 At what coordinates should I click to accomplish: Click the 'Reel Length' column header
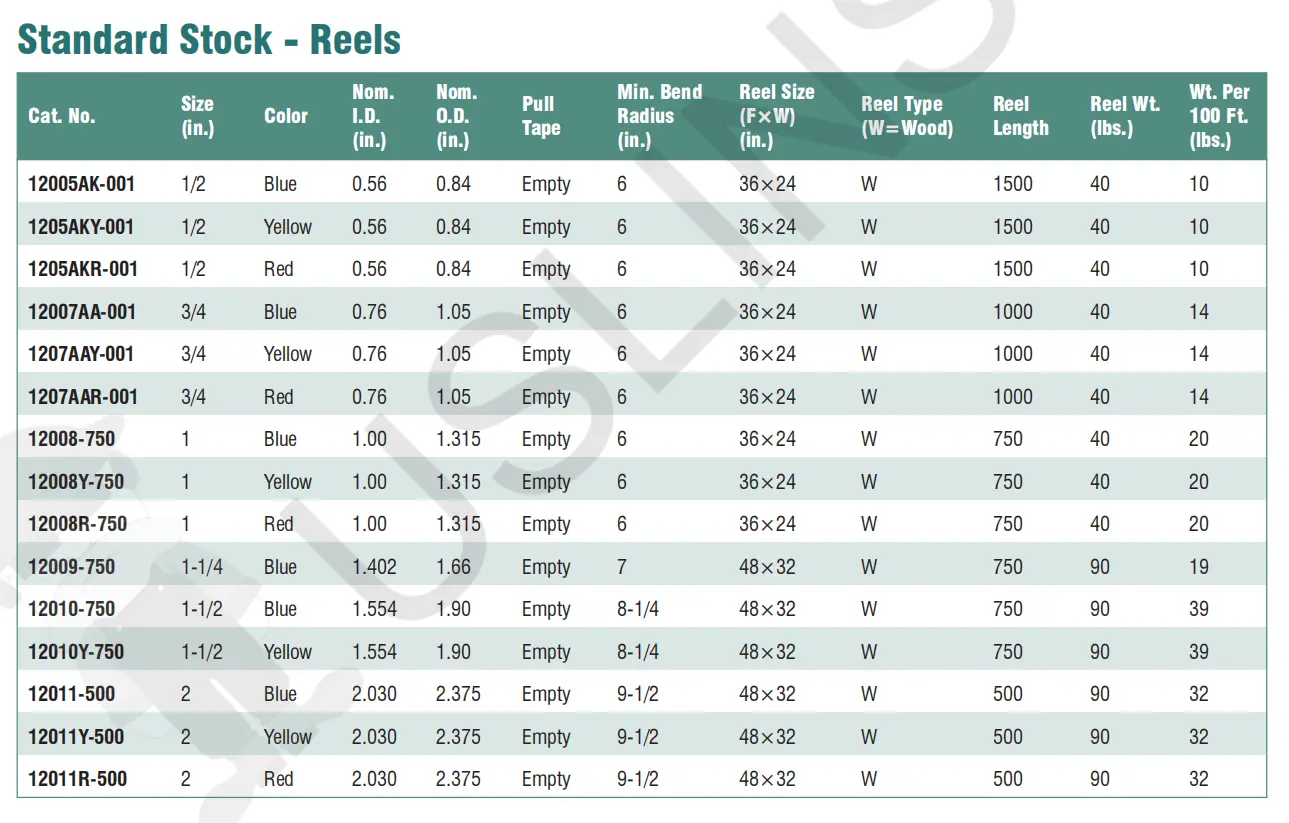(1020, 116)
